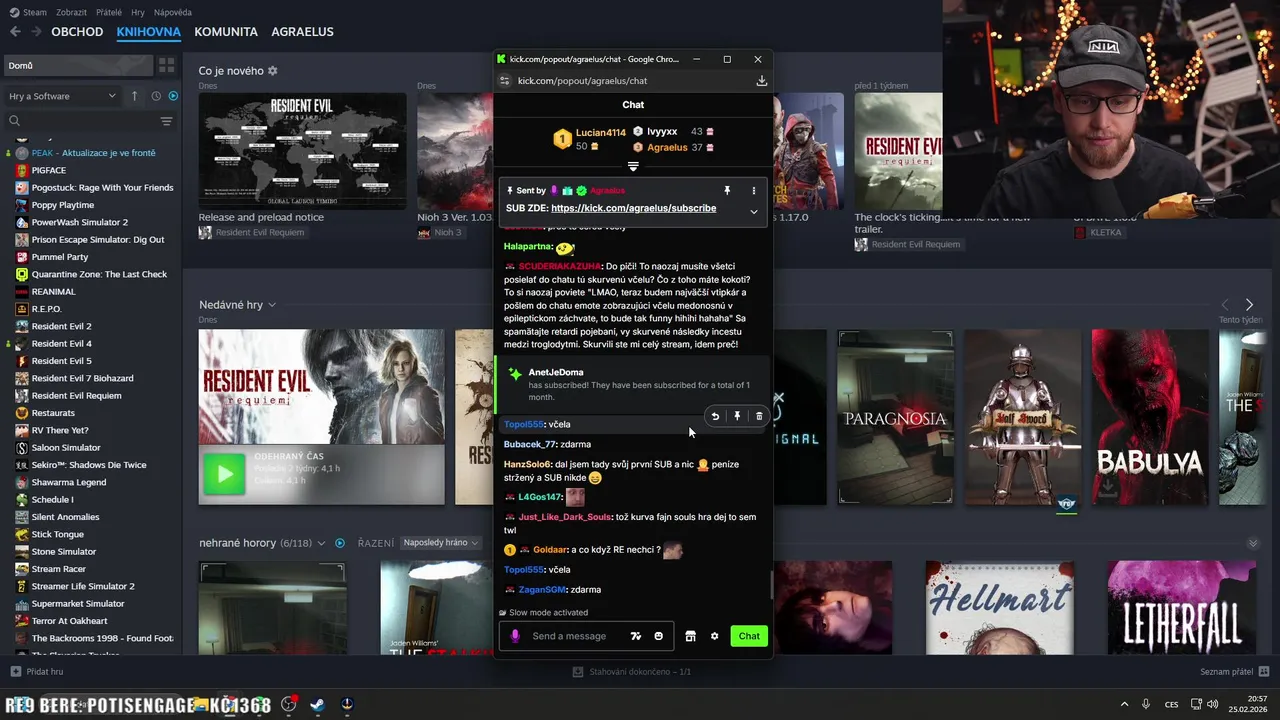Open the Seznam přátel friends icon
The width and height of the screenshot is (1280, 720).
click(1264, 672)
